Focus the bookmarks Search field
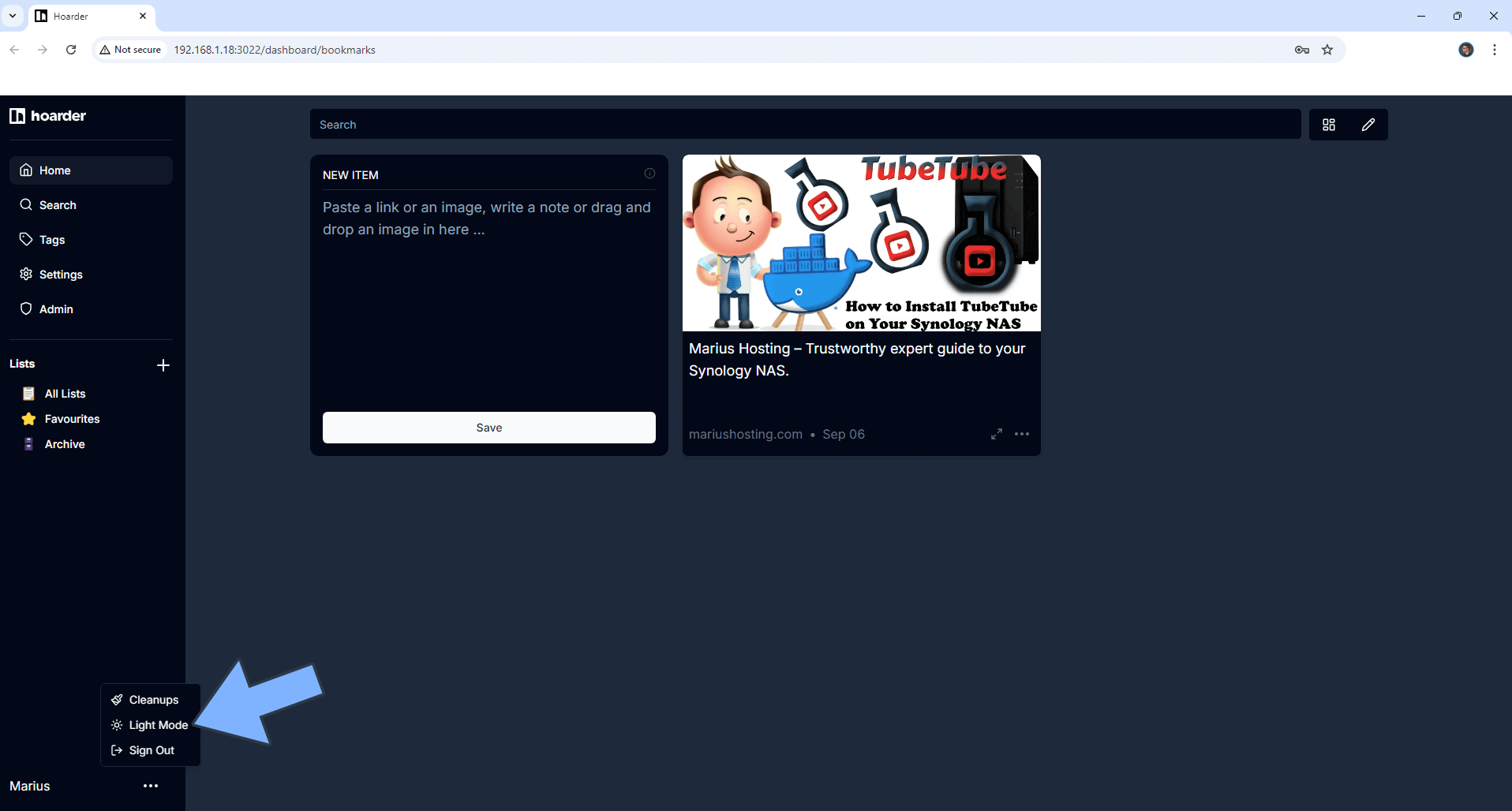This screenshot has width=1512, height=811. [x=805, y=125]
